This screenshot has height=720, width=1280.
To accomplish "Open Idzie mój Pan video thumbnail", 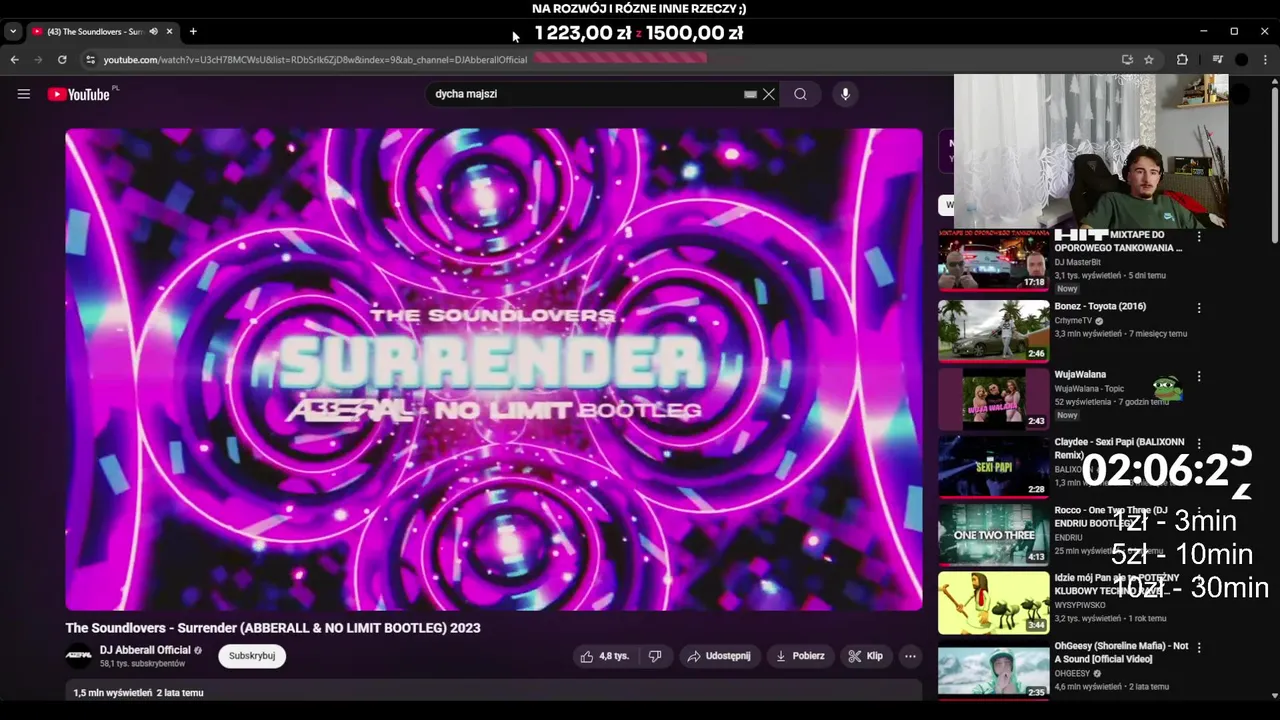I will coord(993,603).
